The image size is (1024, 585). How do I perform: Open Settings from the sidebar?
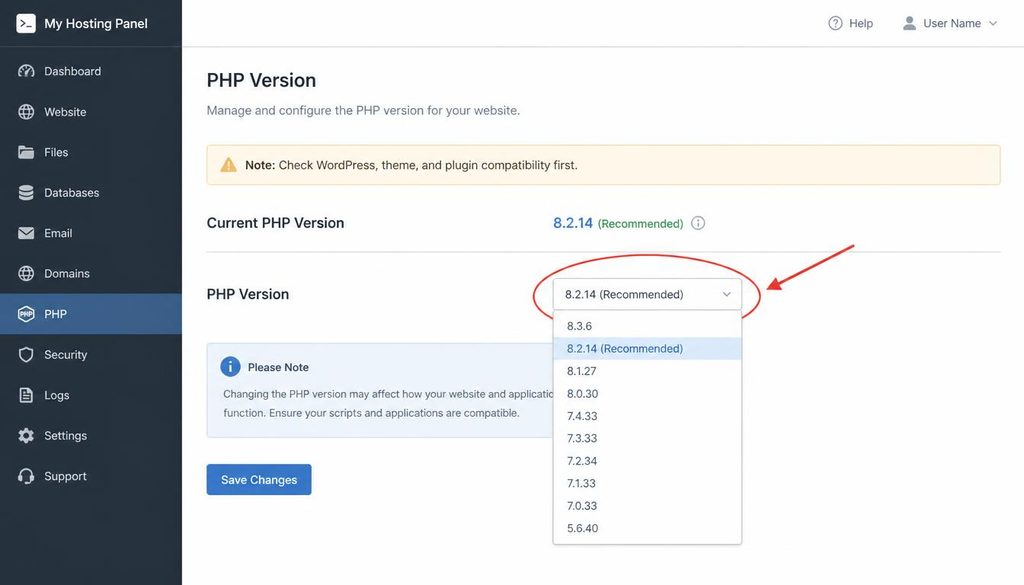91,435
